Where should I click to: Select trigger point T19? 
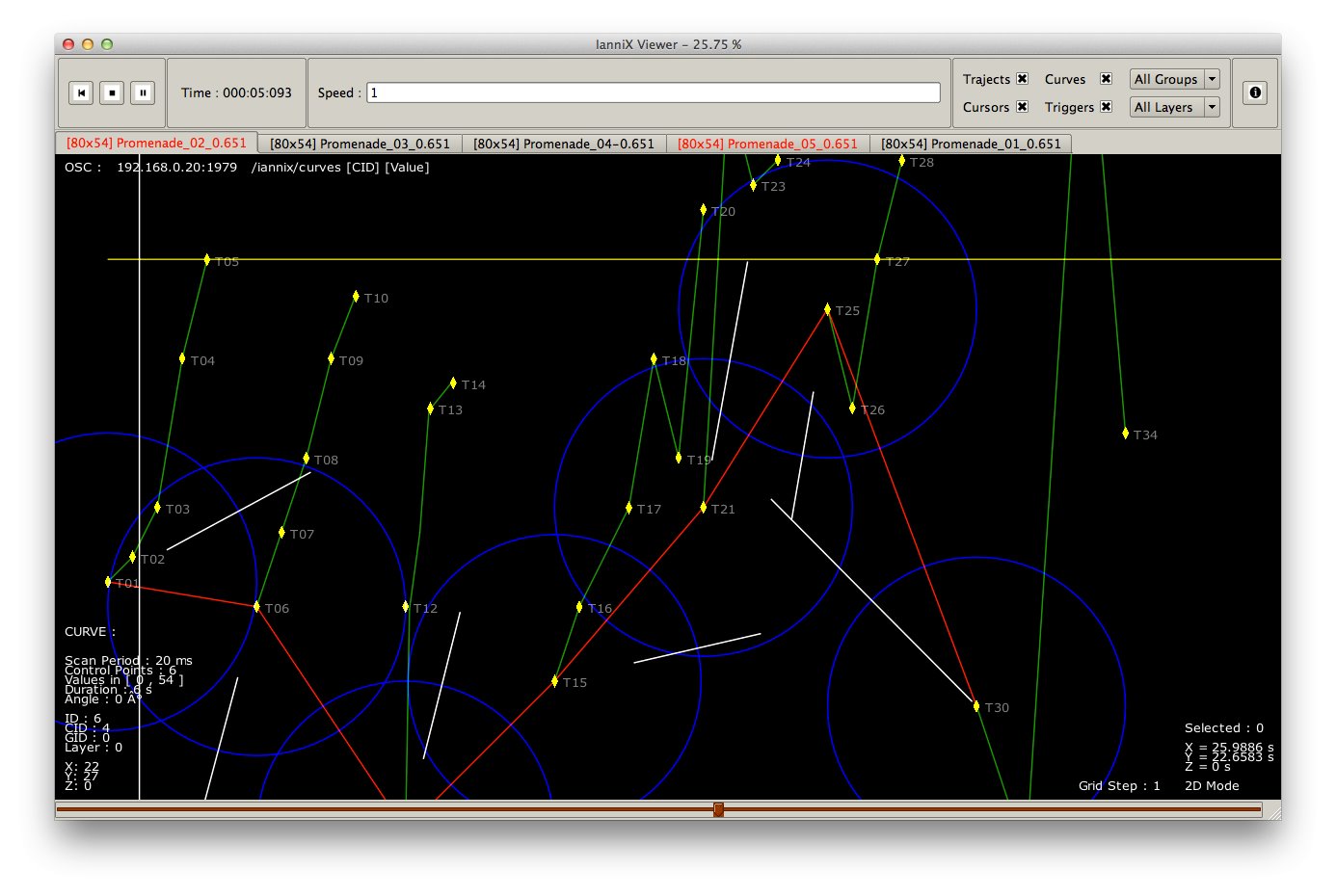click(679, 458)
